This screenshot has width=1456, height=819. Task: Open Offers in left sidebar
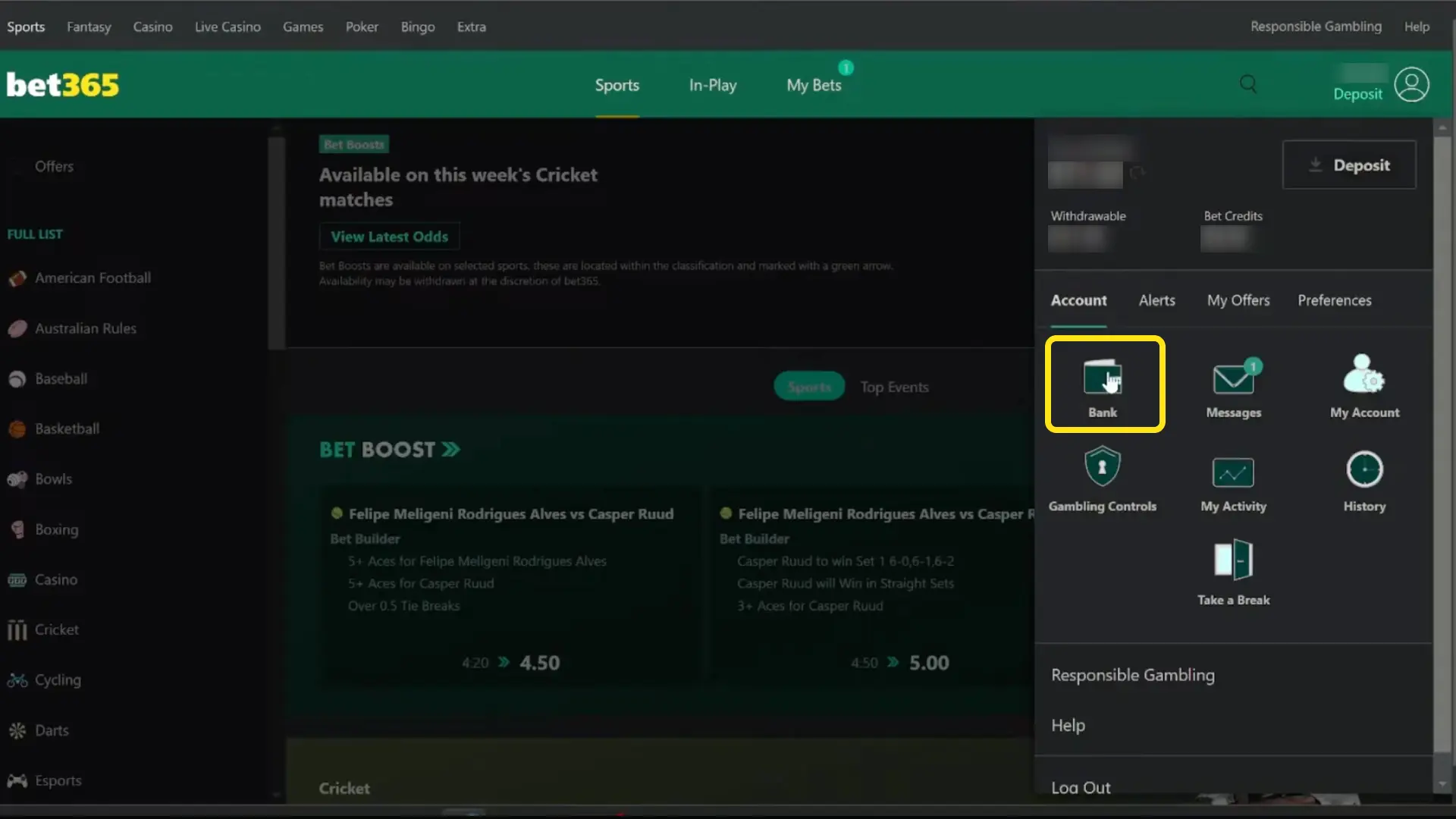click(54, 166)
